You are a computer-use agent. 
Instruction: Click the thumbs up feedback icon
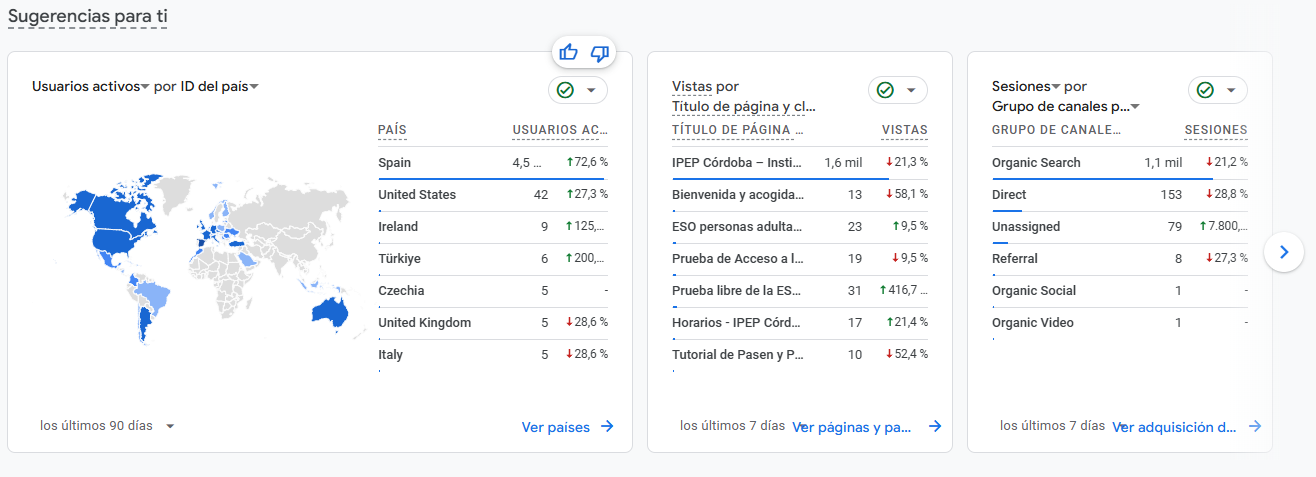(568, 52)
